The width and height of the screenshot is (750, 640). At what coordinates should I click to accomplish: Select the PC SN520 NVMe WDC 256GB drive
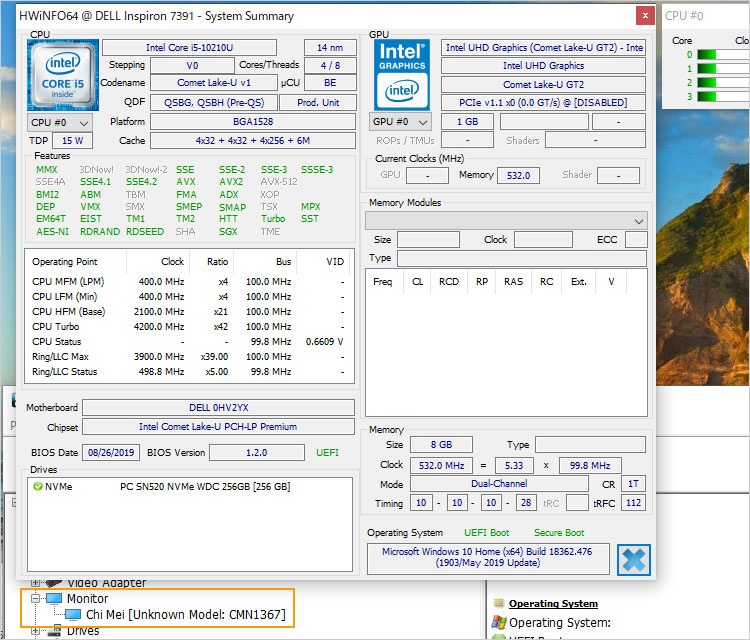point(205,486)
